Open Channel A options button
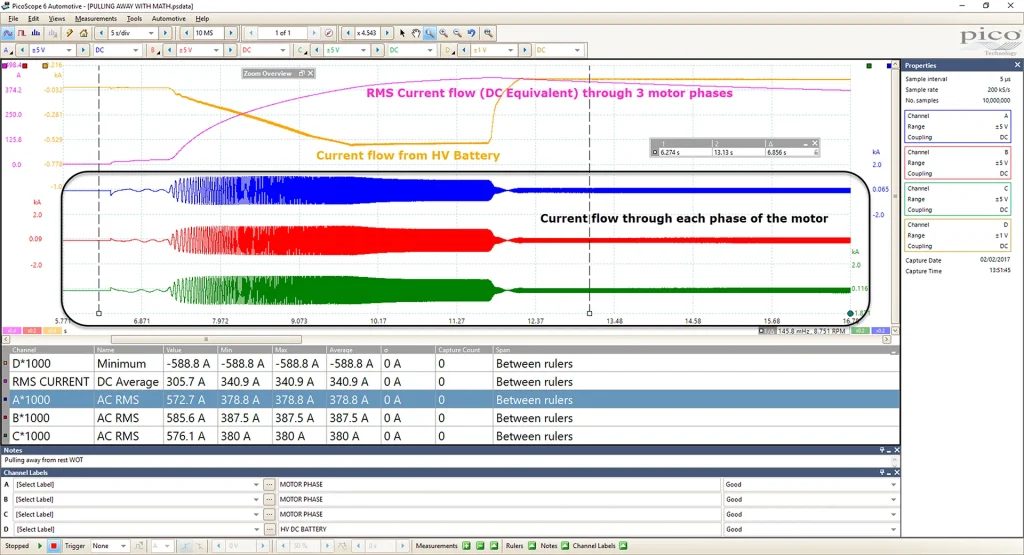This screenshot has height=555, width=1024. (7, 50)
